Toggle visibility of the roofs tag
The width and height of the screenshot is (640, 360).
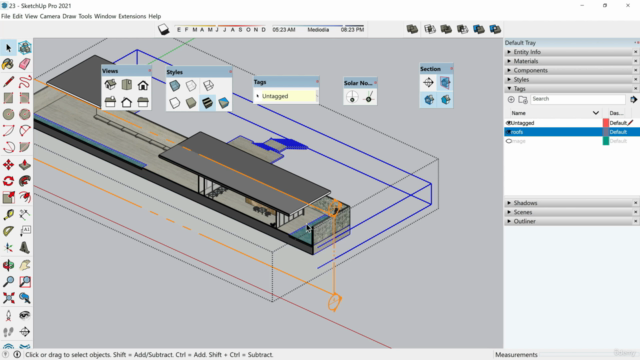coord(509,132)
